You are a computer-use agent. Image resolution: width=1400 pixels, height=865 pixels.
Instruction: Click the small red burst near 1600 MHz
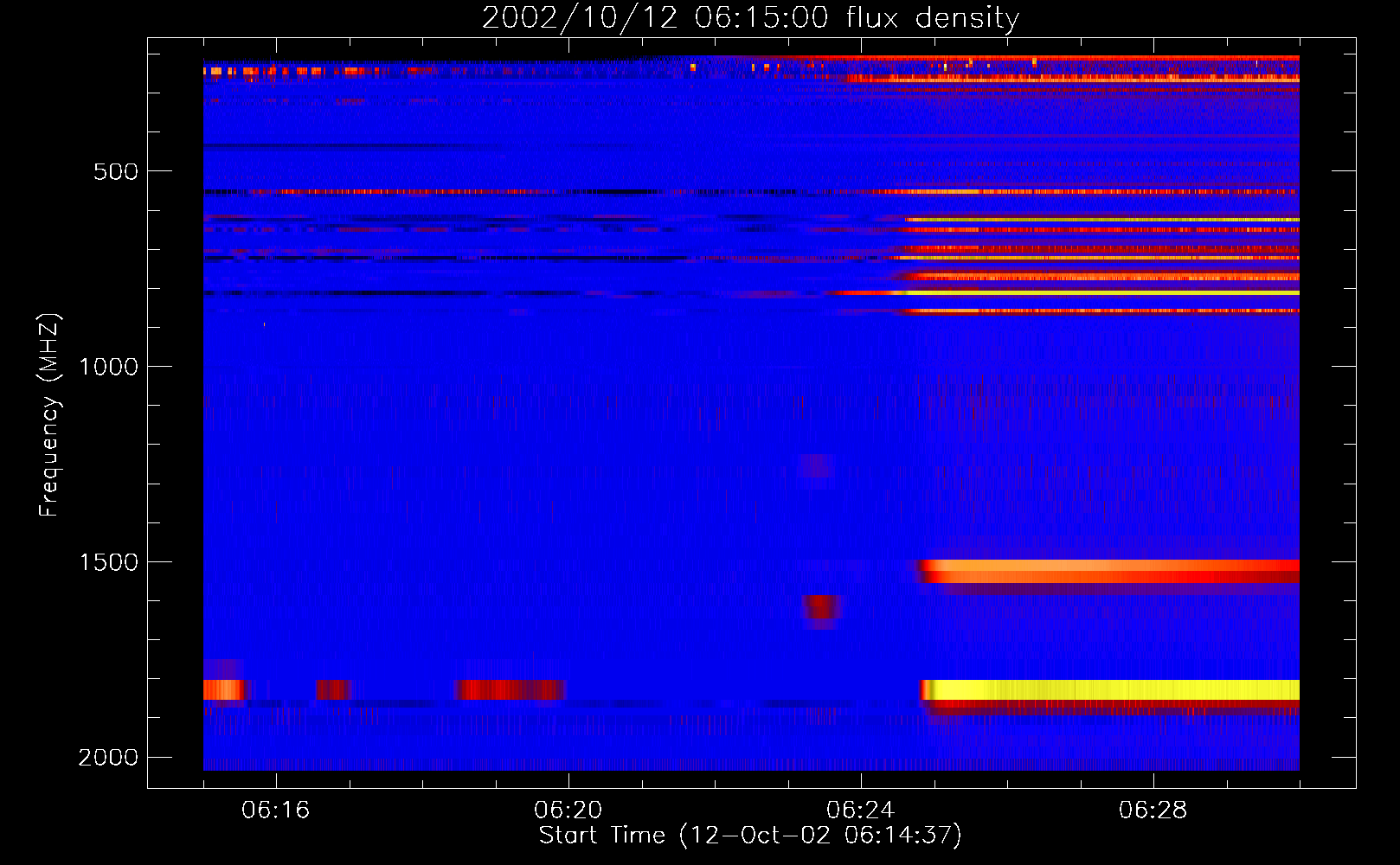(820, 609)
